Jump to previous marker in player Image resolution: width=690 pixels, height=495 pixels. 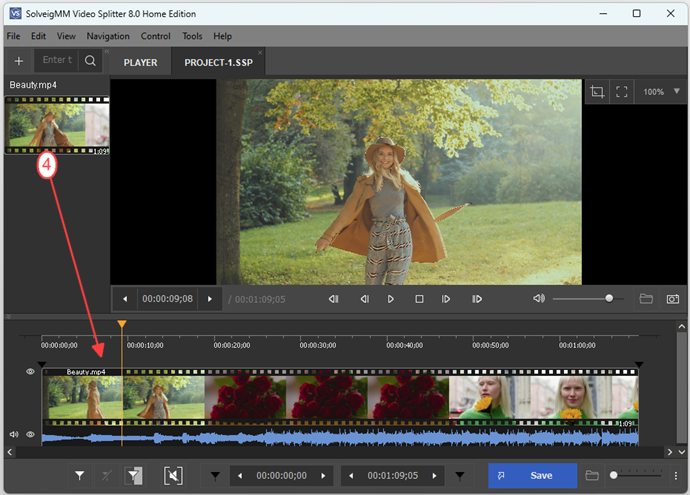(x=334, y=299)
